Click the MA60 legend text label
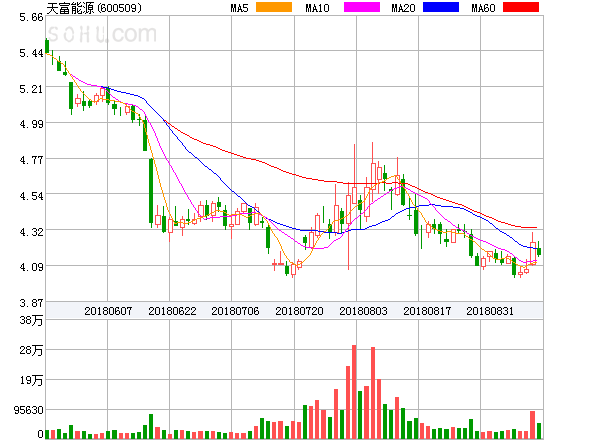 click(483, 8)
